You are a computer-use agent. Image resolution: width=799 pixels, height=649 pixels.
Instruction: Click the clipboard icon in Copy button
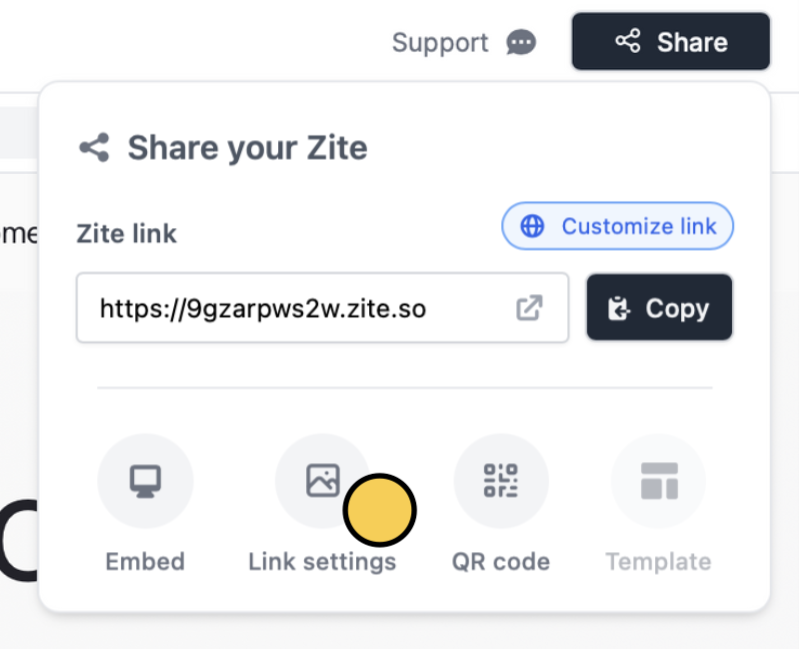[619, 309]
